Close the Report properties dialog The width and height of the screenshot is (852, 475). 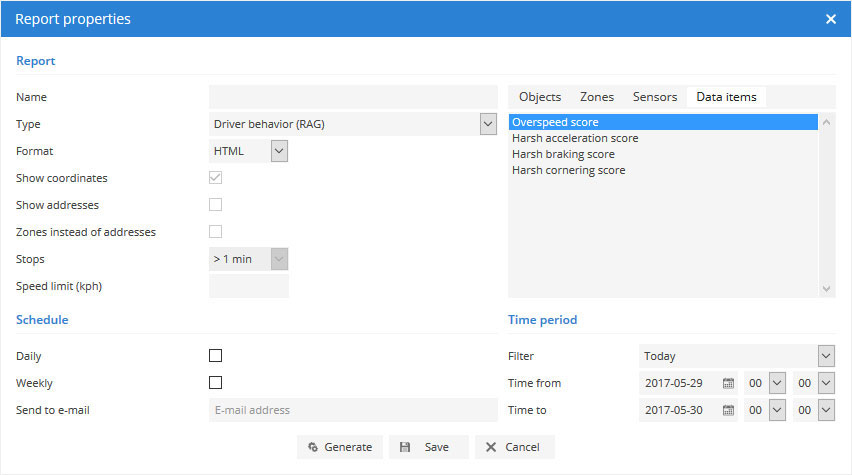point(830,19)
